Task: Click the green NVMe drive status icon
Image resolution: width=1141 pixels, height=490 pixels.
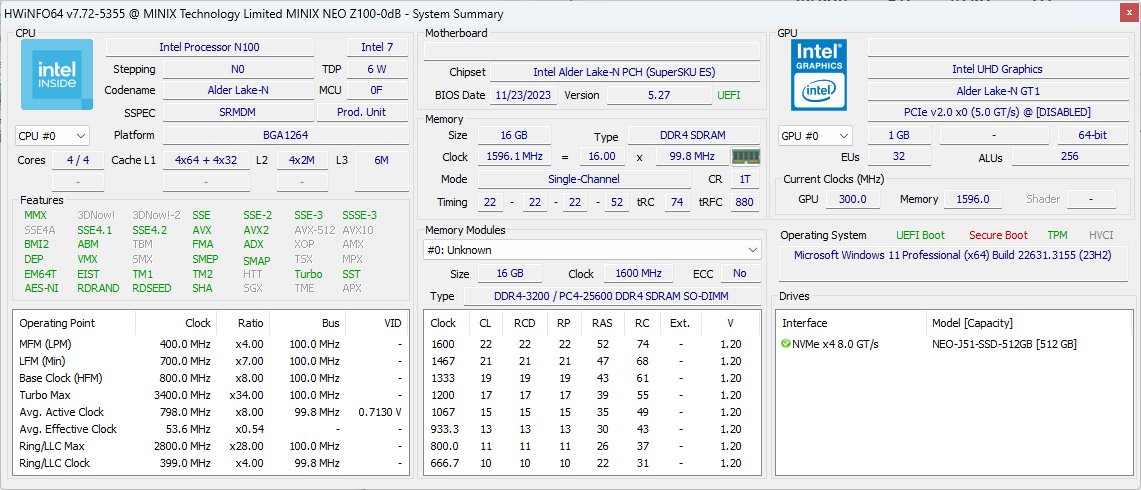Action: point(786,344)
